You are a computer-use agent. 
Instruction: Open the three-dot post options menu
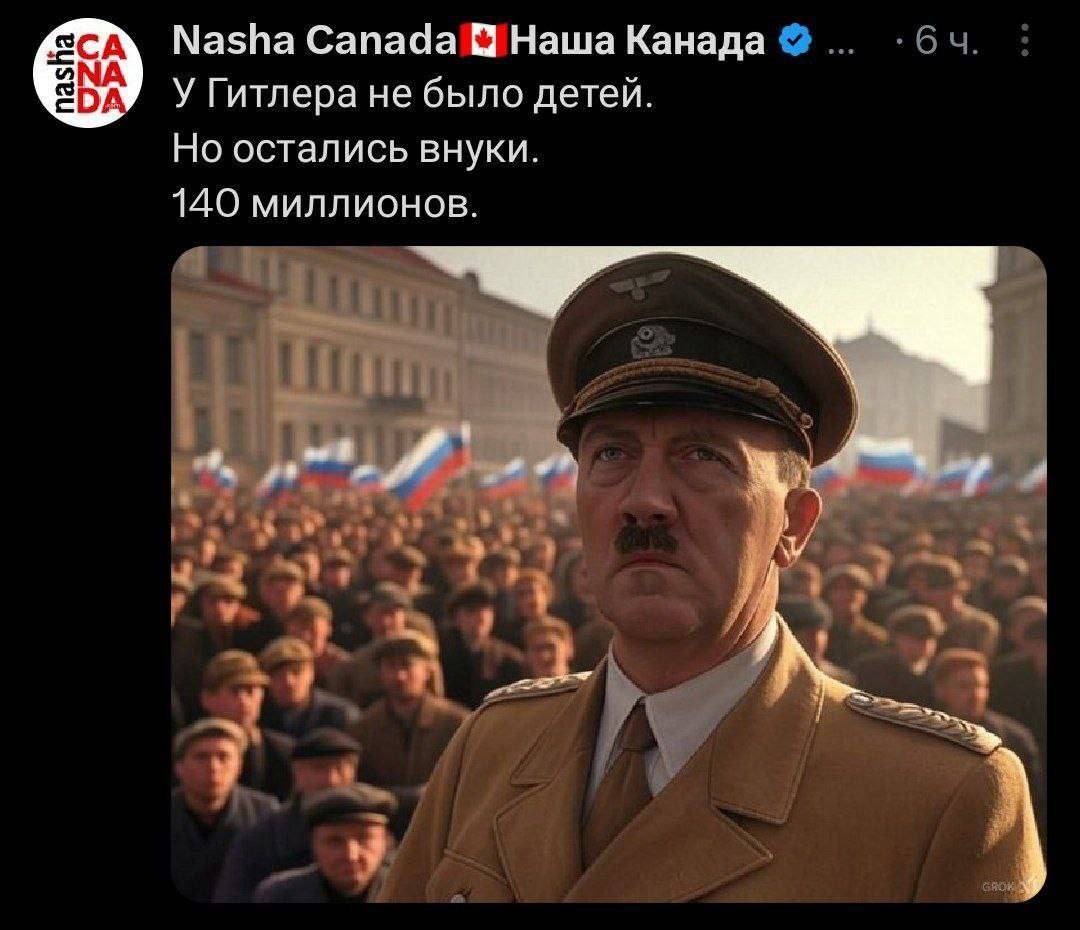point(1025,41)
